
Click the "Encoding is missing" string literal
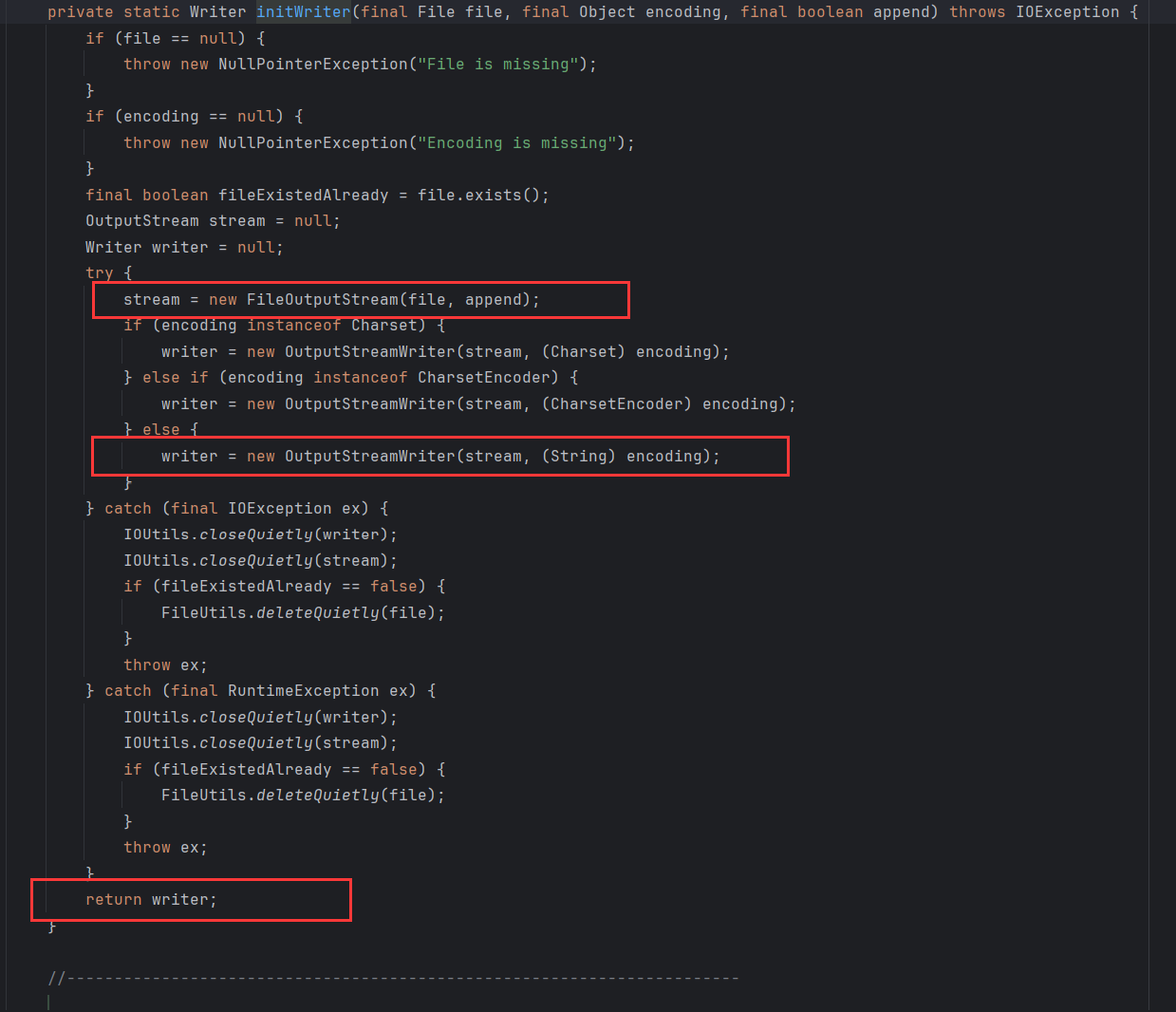521,143
